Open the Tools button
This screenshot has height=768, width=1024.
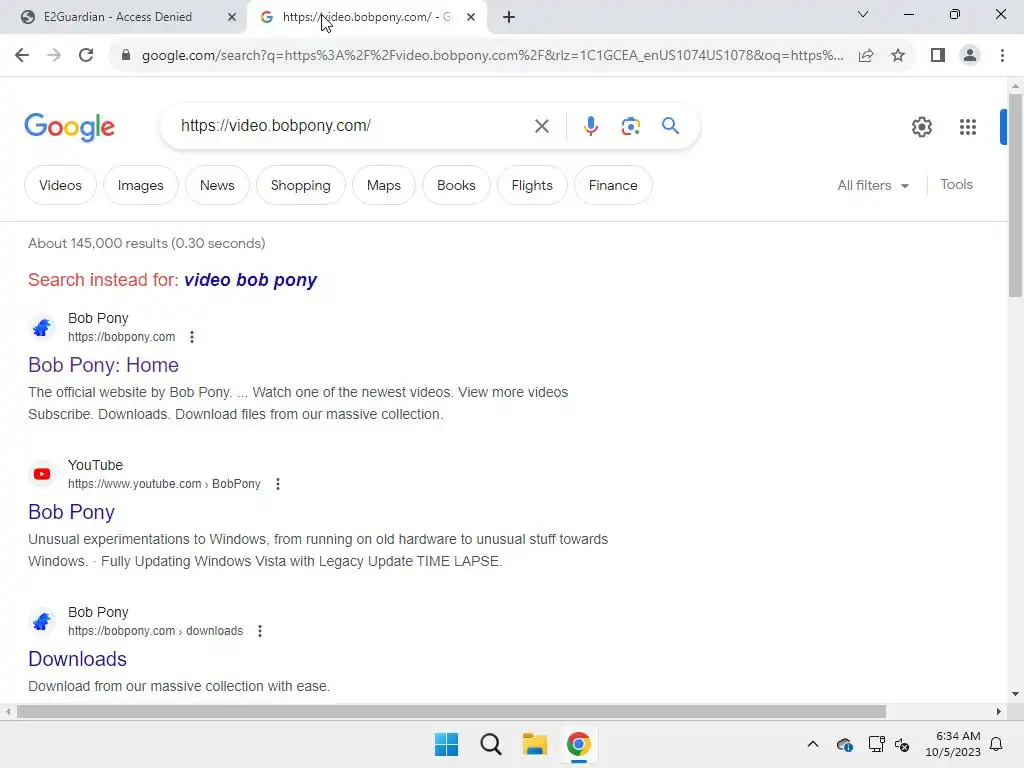coord(956,185)
